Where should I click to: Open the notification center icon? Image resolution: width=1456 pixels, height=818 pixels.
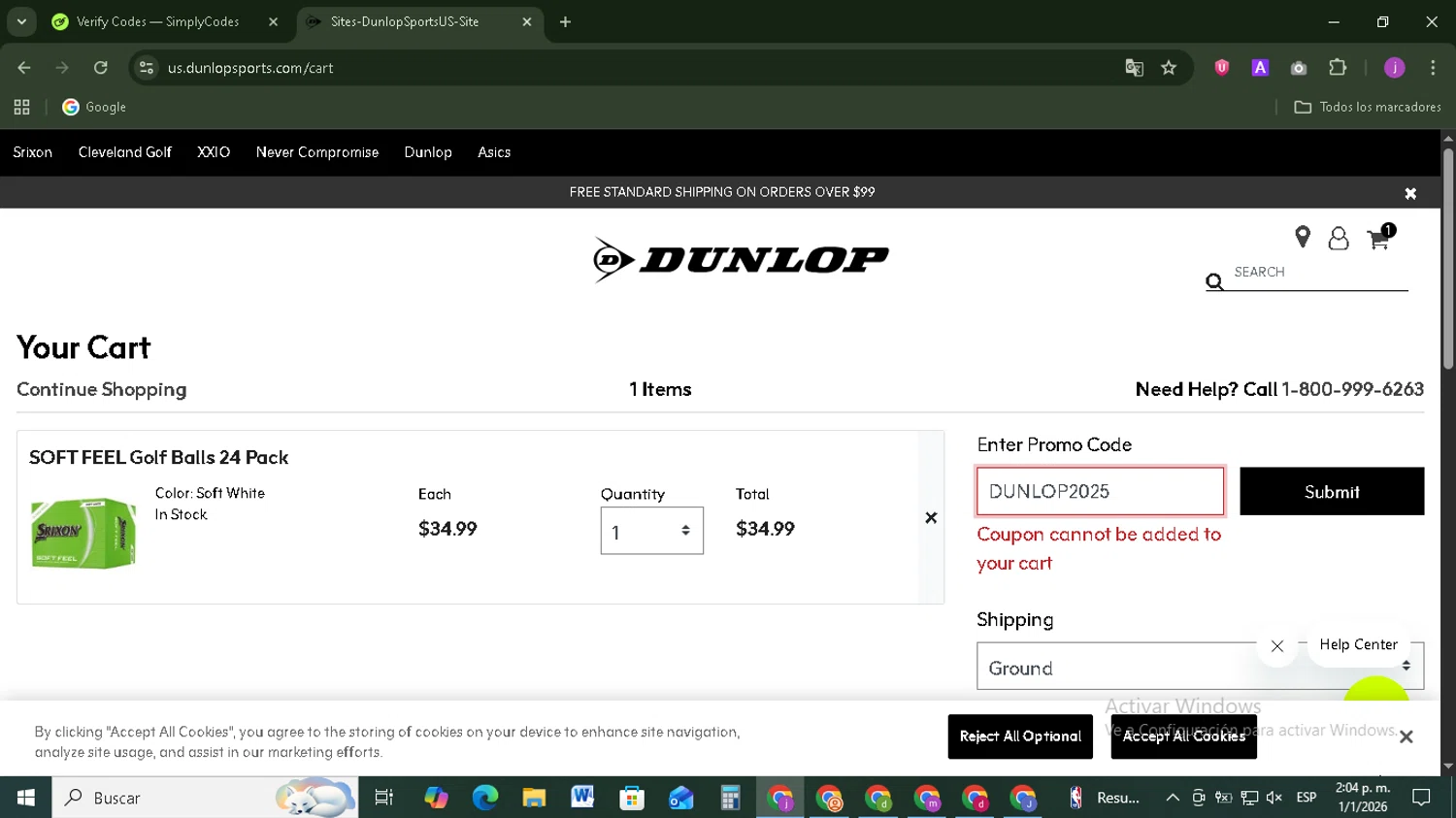[x=1422, y=798]
